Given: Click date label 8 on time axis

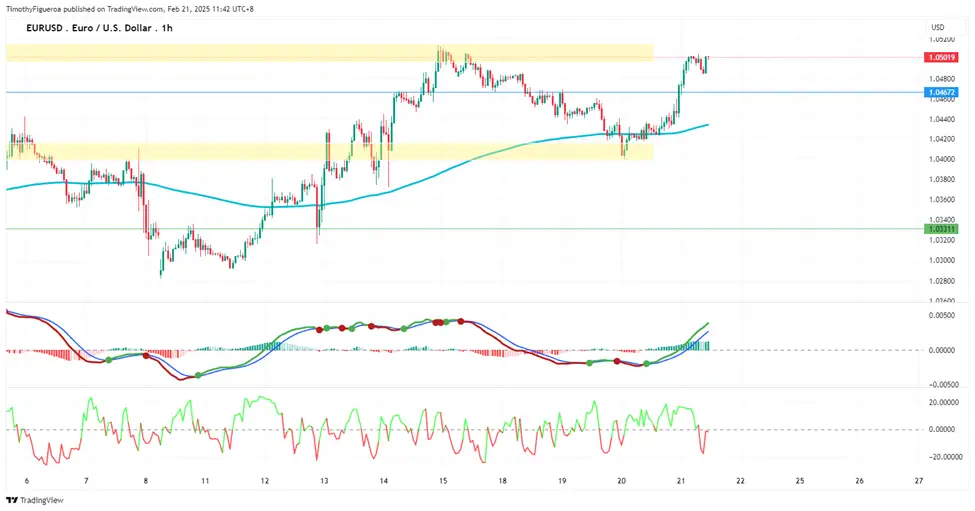Looking at the screenshot, I should coord(146,481).
